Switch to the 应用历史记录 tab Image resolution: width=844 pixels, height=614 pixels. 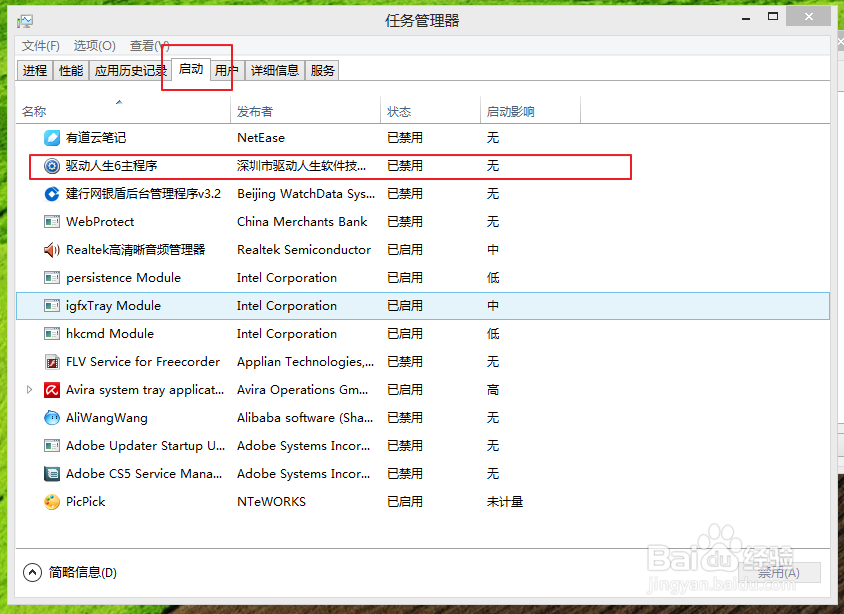[x=130, y=70]
